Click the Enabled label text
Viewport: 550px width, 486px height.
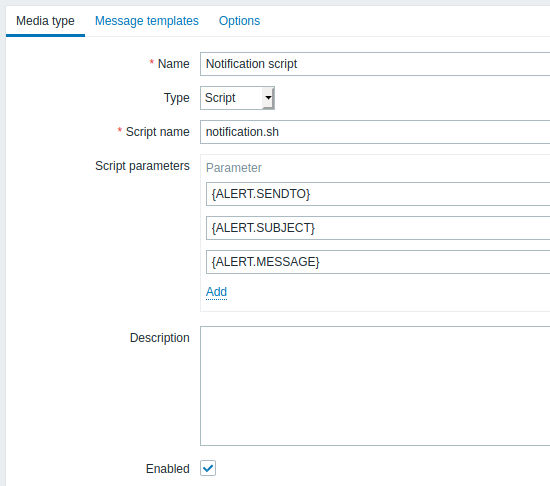click(168, 468)
